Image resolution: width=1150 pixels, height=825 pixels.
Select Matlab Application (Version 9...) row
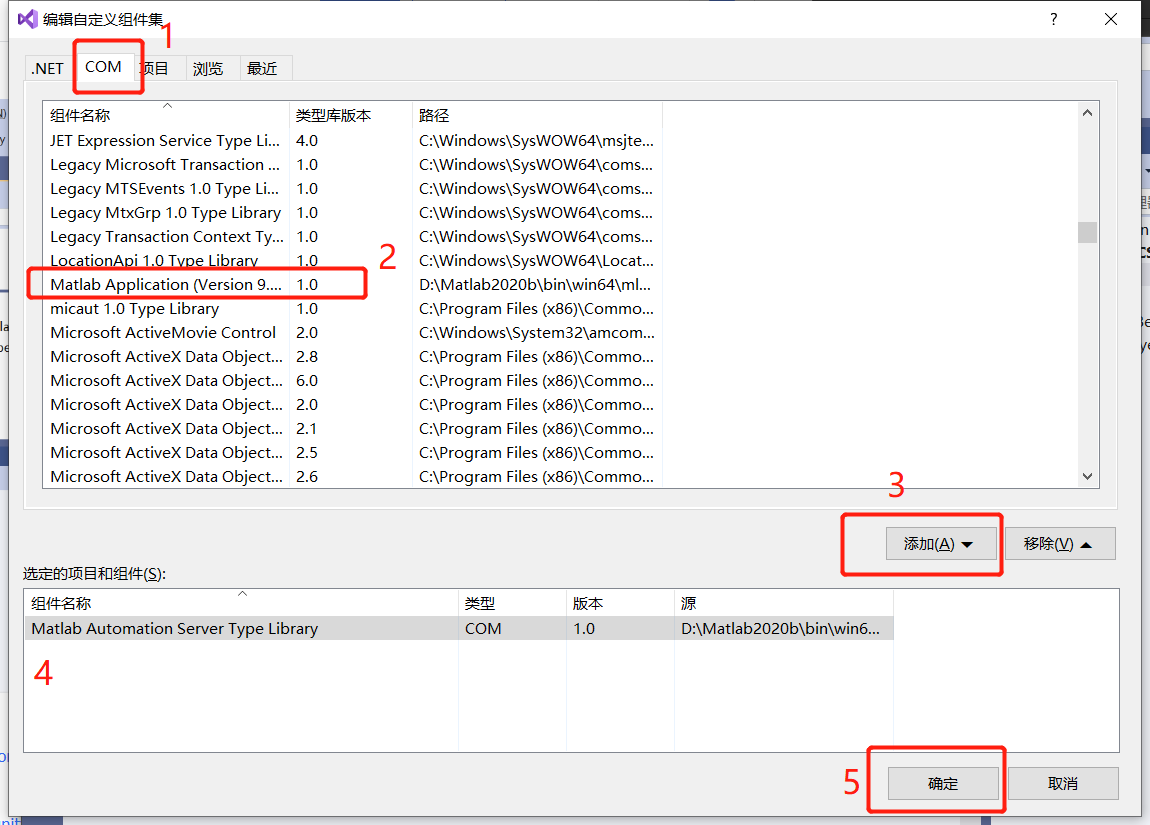click(x=166, y=285)
